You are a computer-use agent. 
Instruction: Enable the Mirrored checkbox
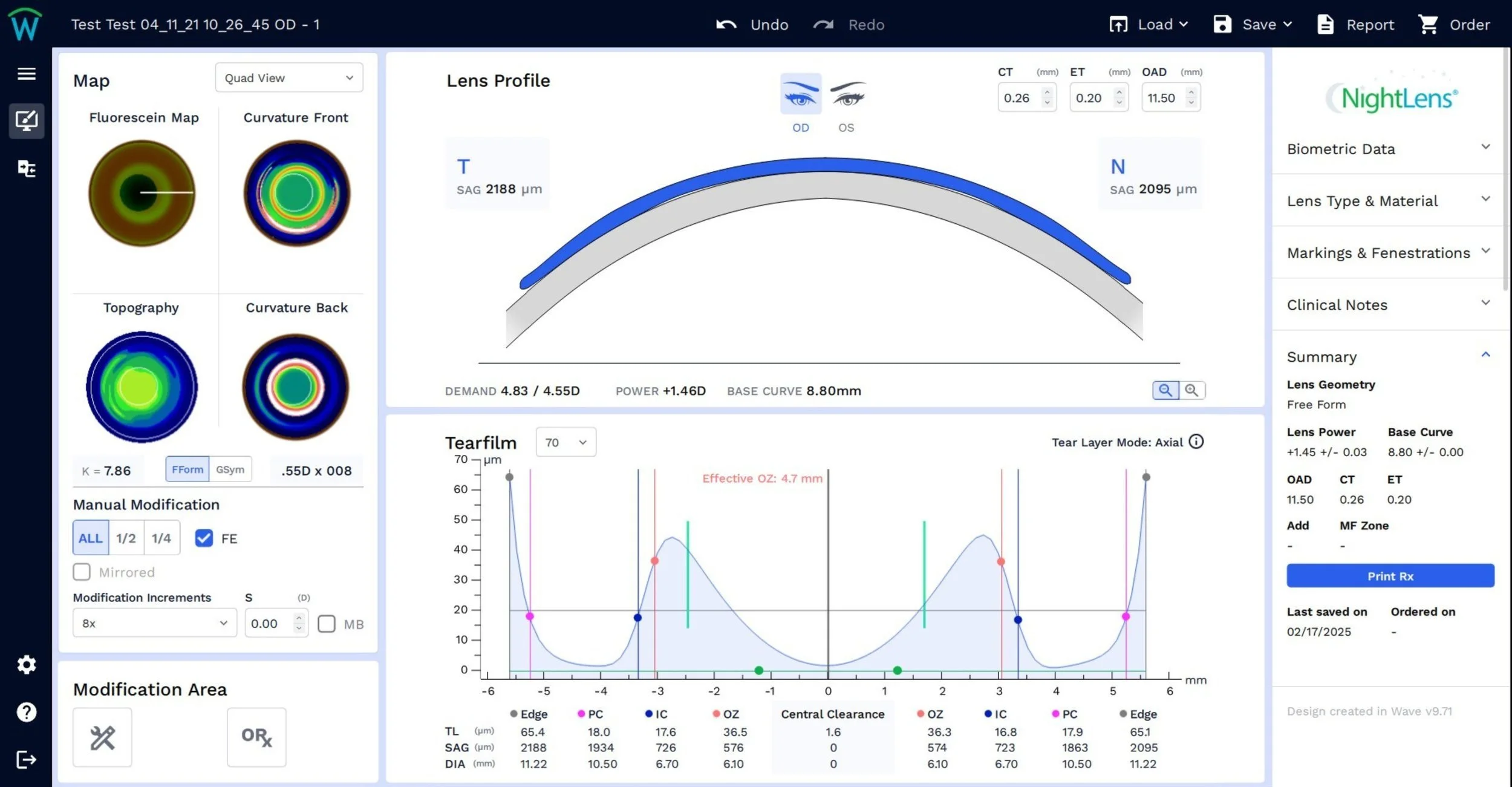[82, 572]
